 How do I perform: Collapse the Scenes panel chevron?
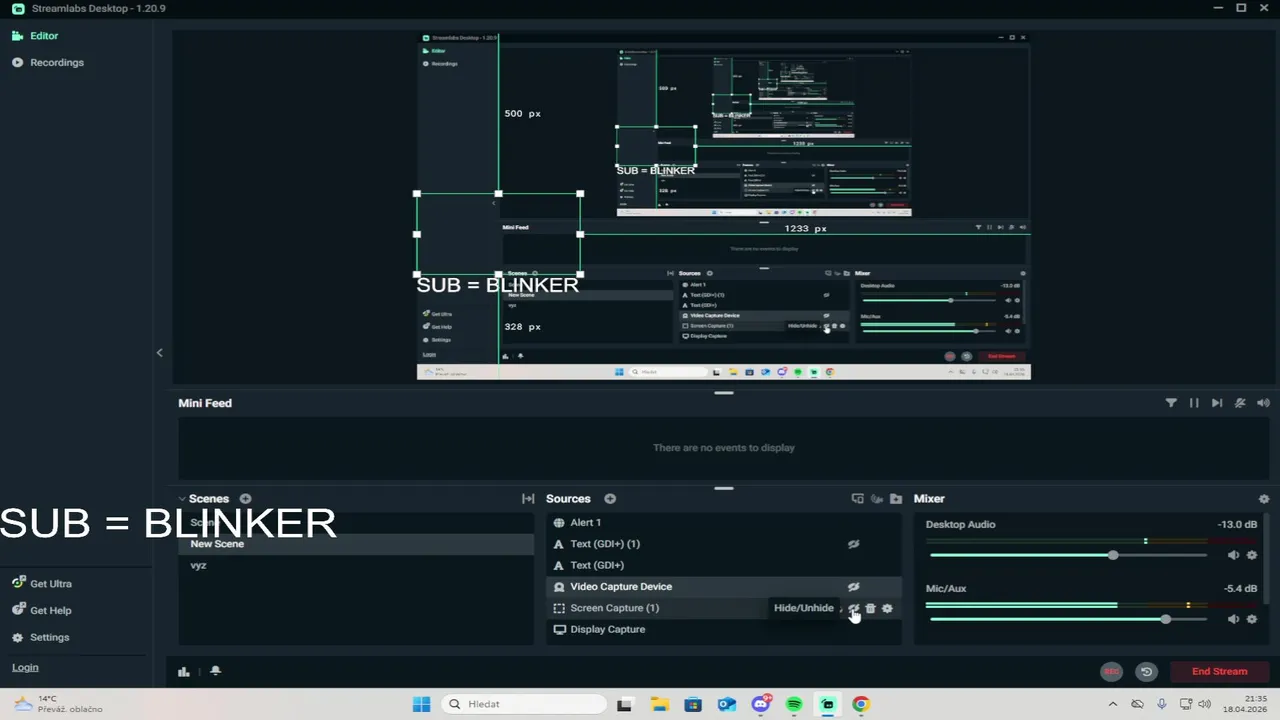[x=182, y=499]
